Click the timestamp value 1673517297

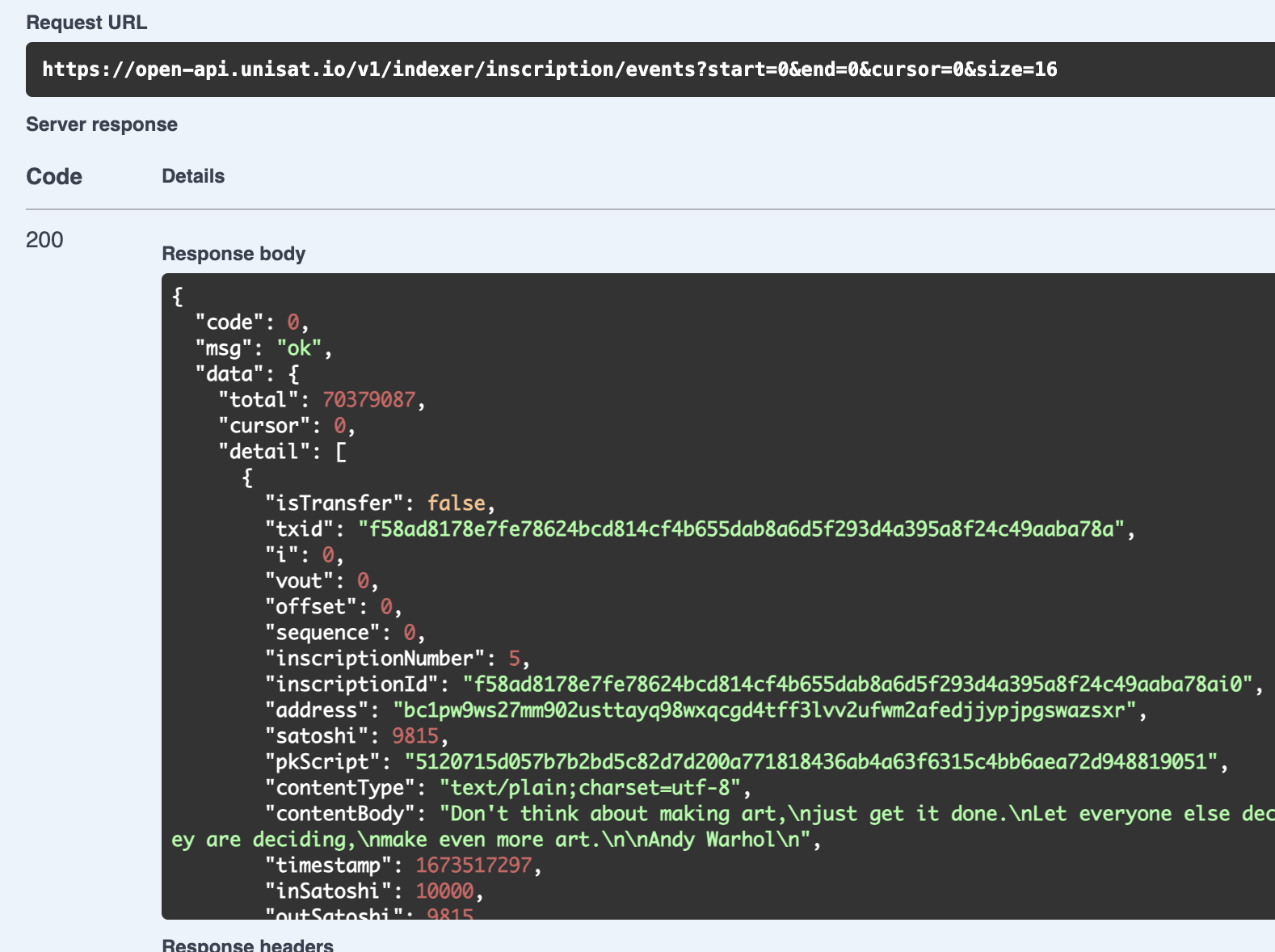[473, 866]
